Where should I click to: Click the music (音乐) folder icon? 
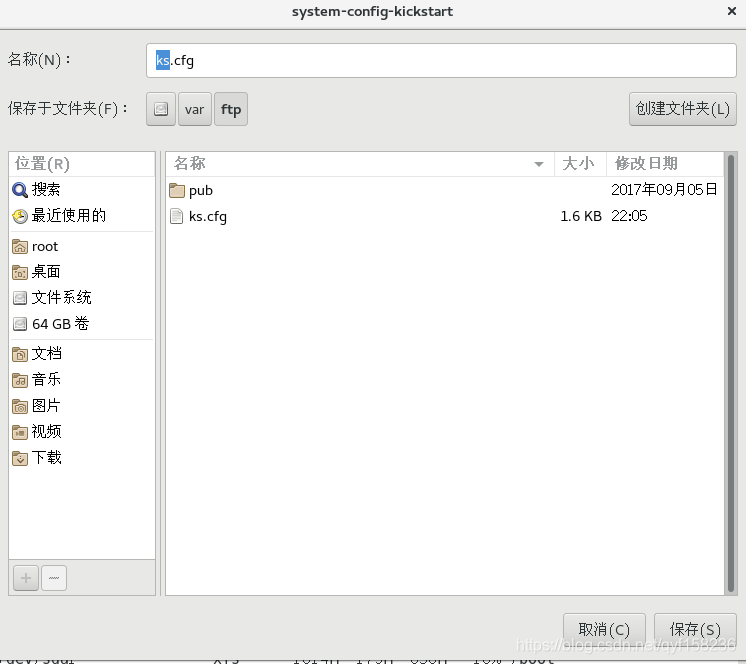(x=20, y=380)
